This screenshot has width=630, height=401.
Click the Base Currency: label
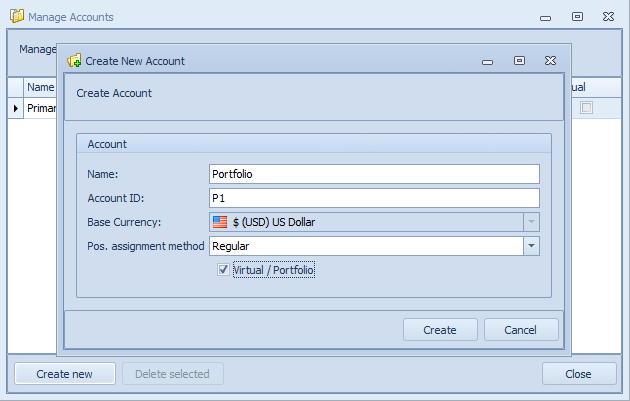coord(124,222)
